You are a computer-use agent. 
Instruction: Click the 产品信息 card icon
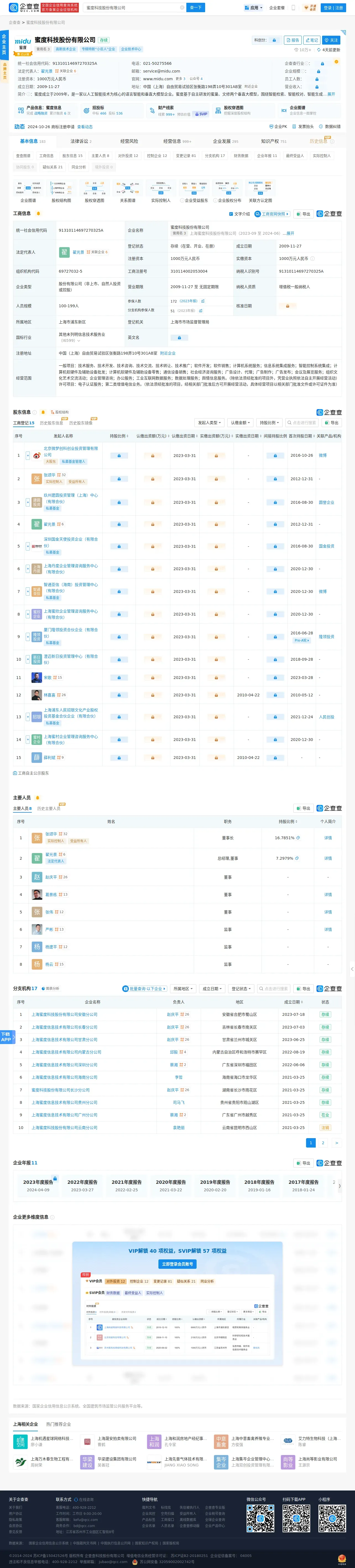click(x=21, y=110)
